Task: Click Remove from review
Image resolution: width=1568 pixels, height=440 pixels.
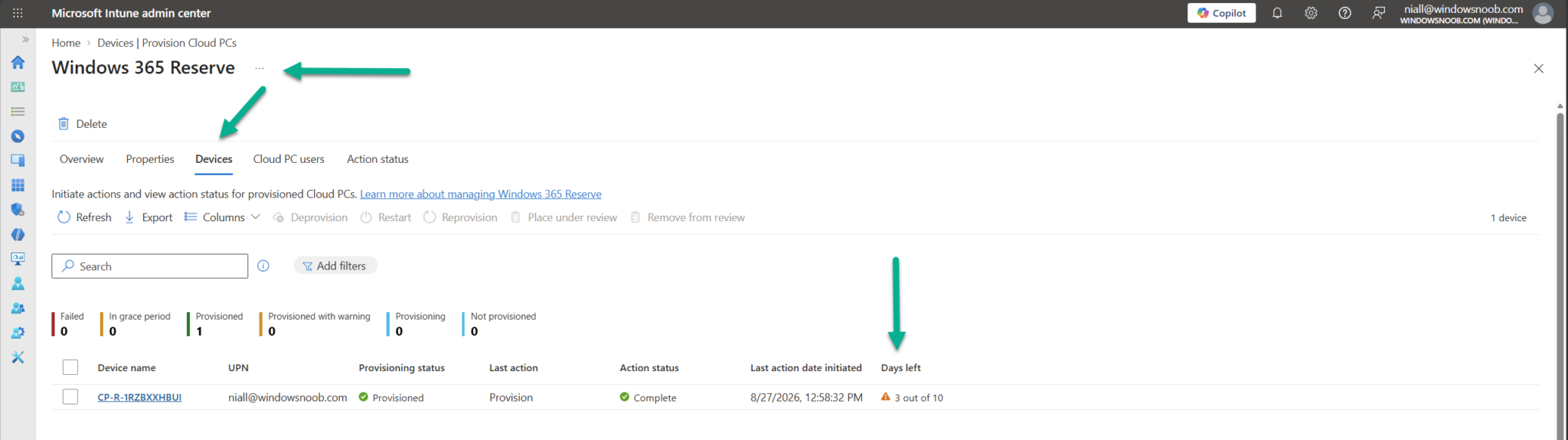Action: (688, 217)
